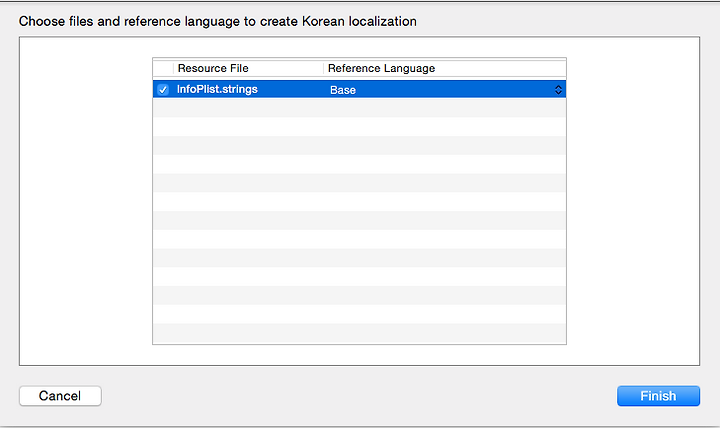Viewport: 720px width, 428px height.
Task: Click the Finish button
Action: pos(658,396)
